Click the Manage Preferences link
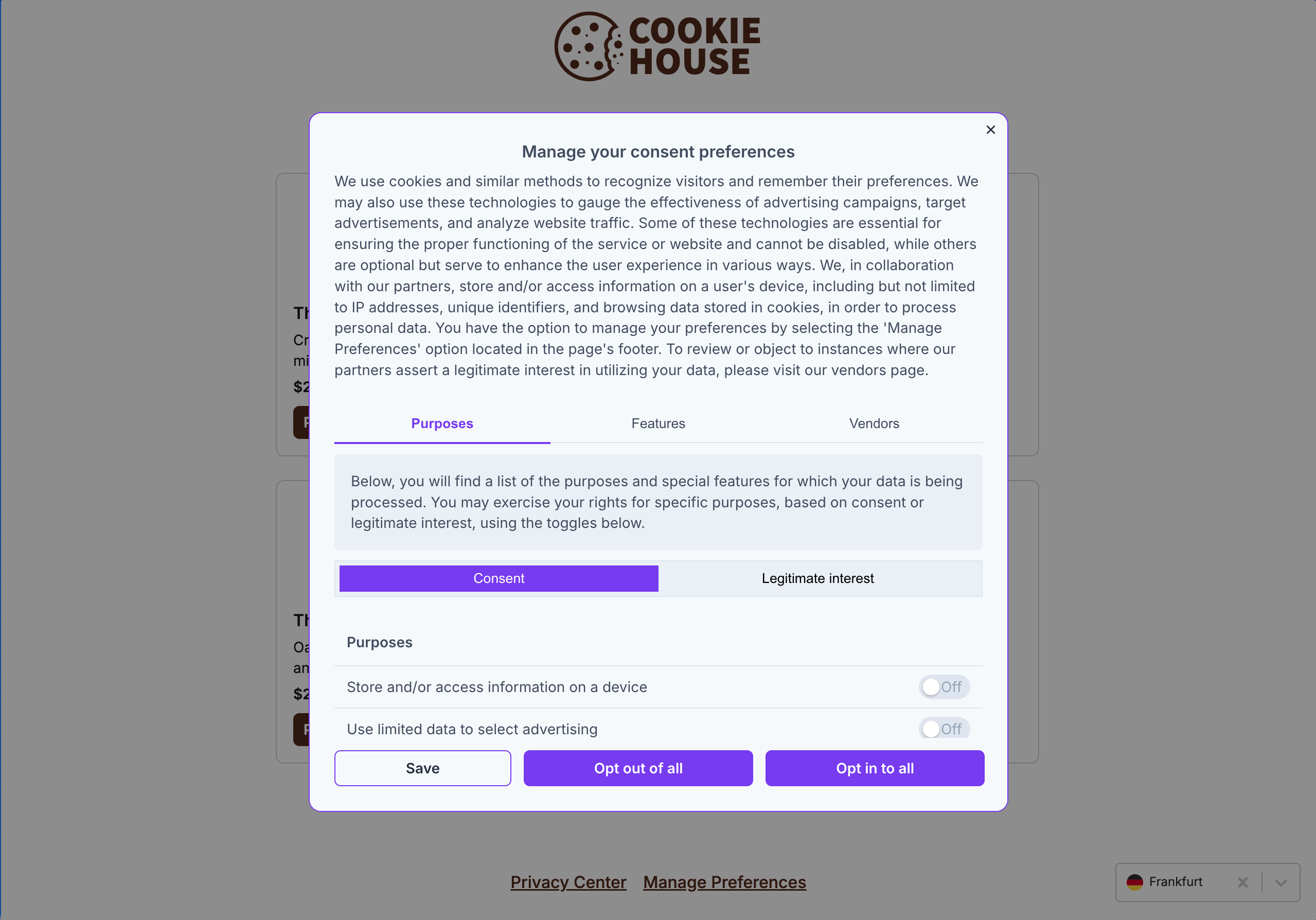The width and height of the screenshot is (1316, 920). click(x=724, y=882)
